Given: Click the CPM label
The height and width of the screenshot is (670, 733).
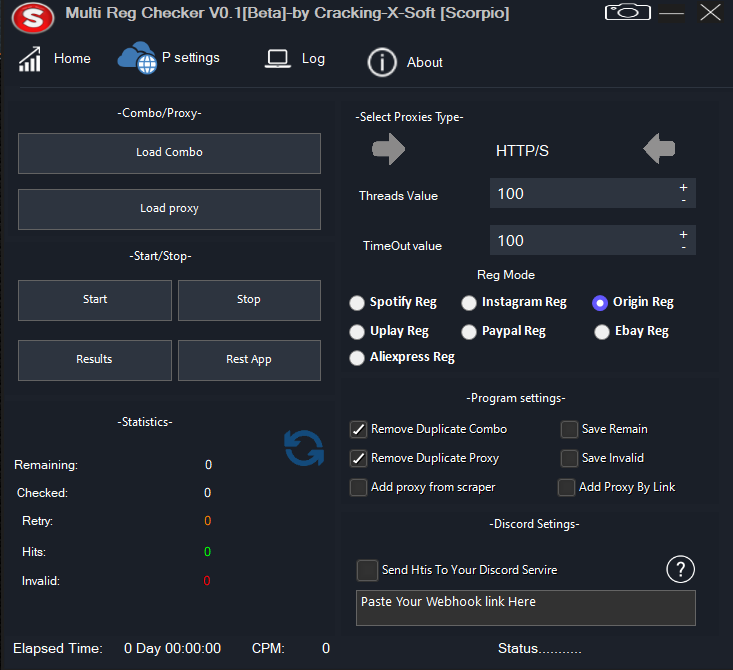Looking at the screenshot, I should click(x=268, y=648).
